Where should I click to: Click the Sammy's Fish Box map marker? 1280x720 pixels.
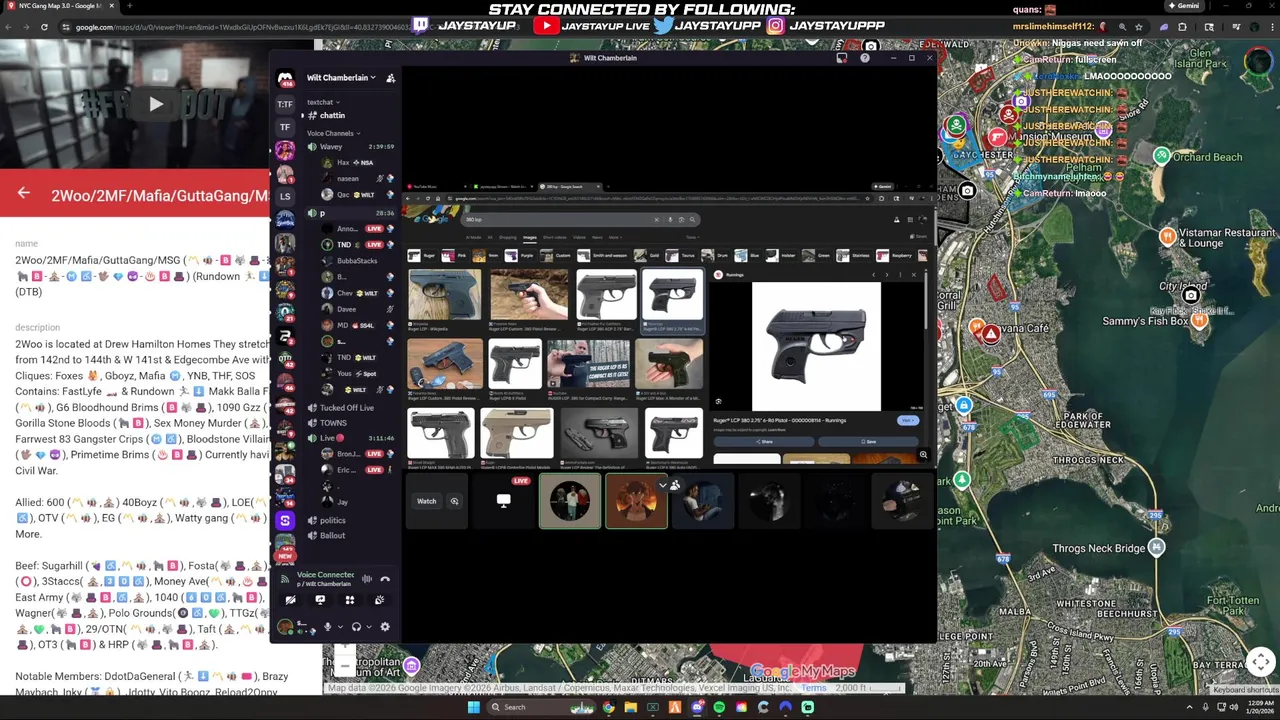pos(1198,321)
